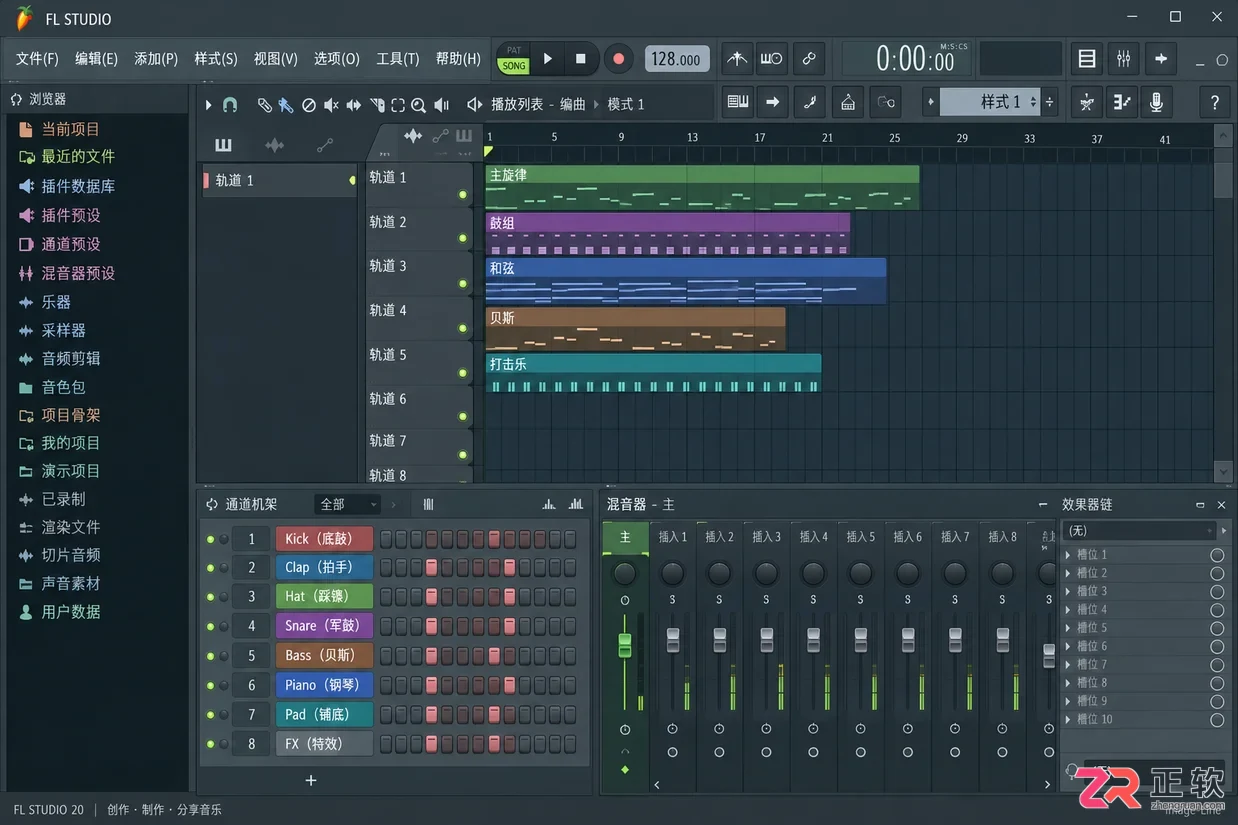The height and width of the screenshot is (825, 1238).
Task: Toggle FX channel green mute light
Action: (x=210, y=744)
